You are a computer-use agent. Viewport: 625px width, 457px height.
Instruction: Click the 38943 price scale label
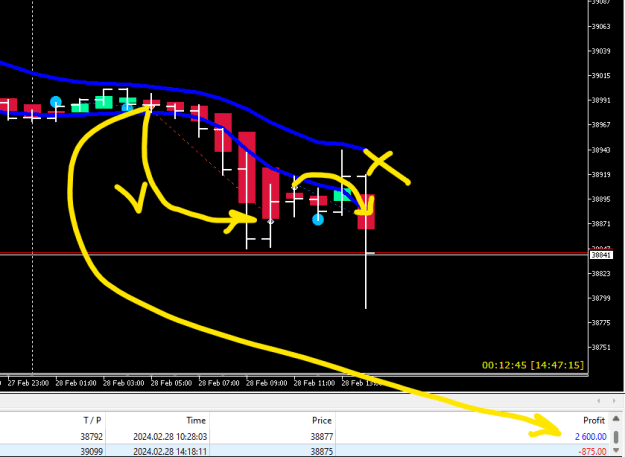(x=601, y=150)
